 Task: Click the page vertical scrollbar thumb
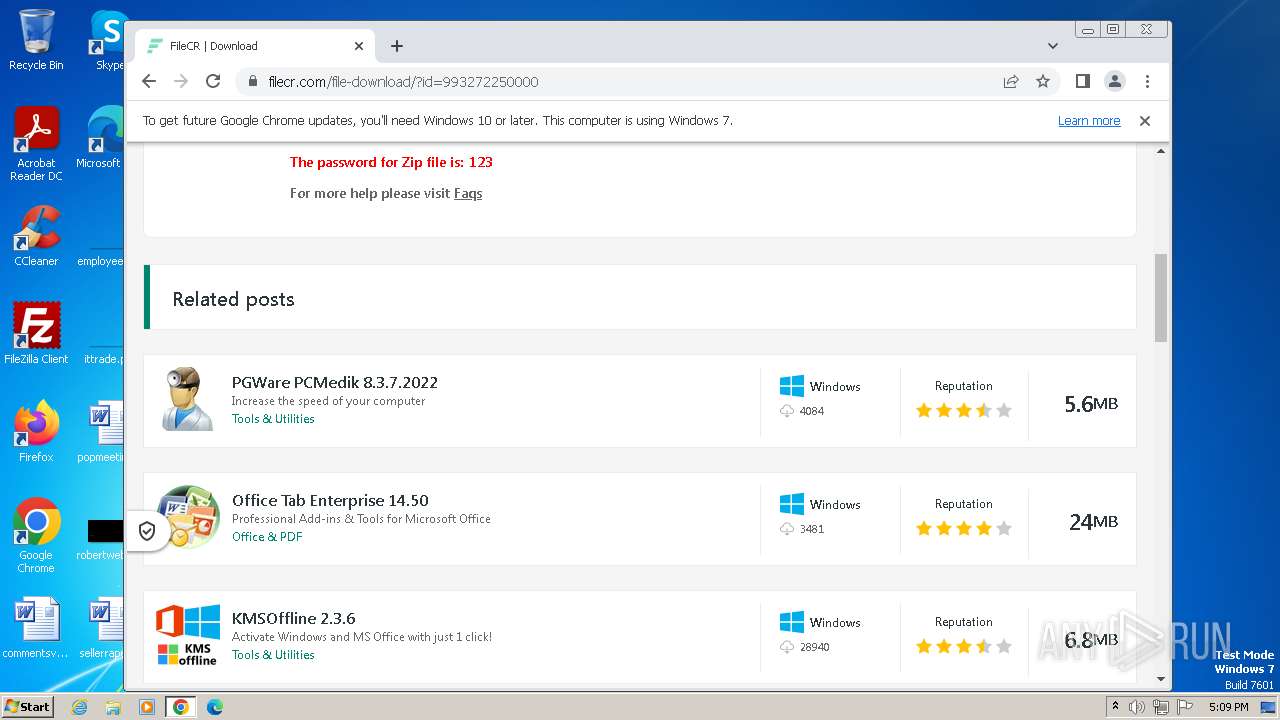[1161, 297]
